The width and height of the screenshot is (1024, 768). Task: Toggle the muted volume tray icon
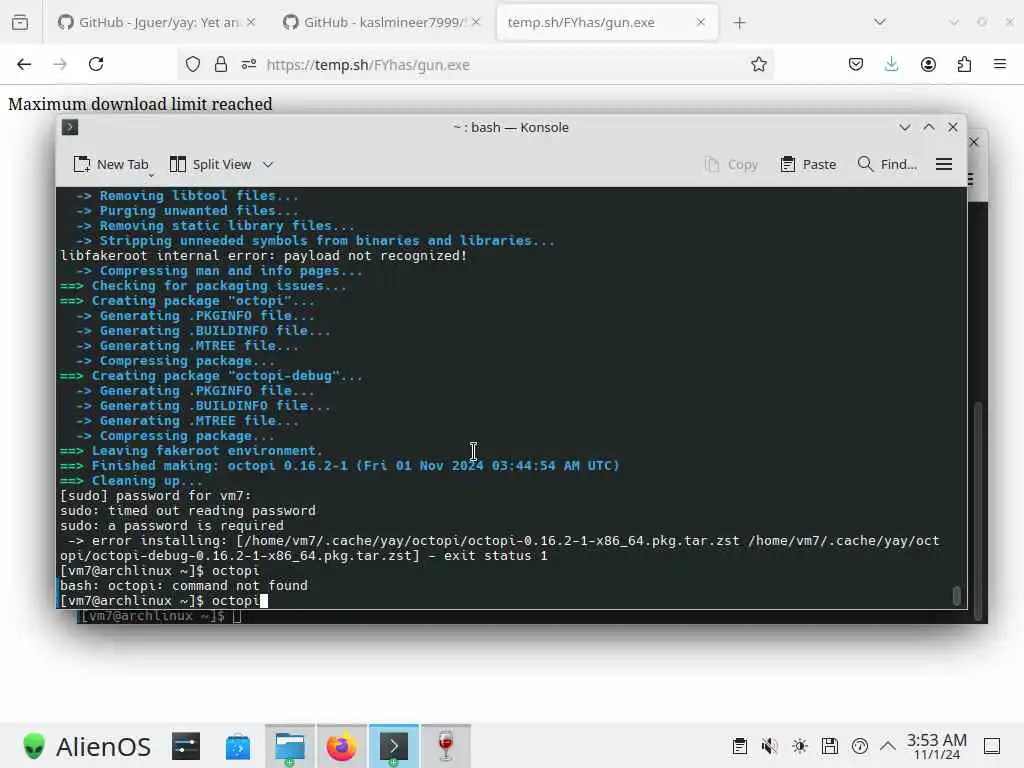770,746
